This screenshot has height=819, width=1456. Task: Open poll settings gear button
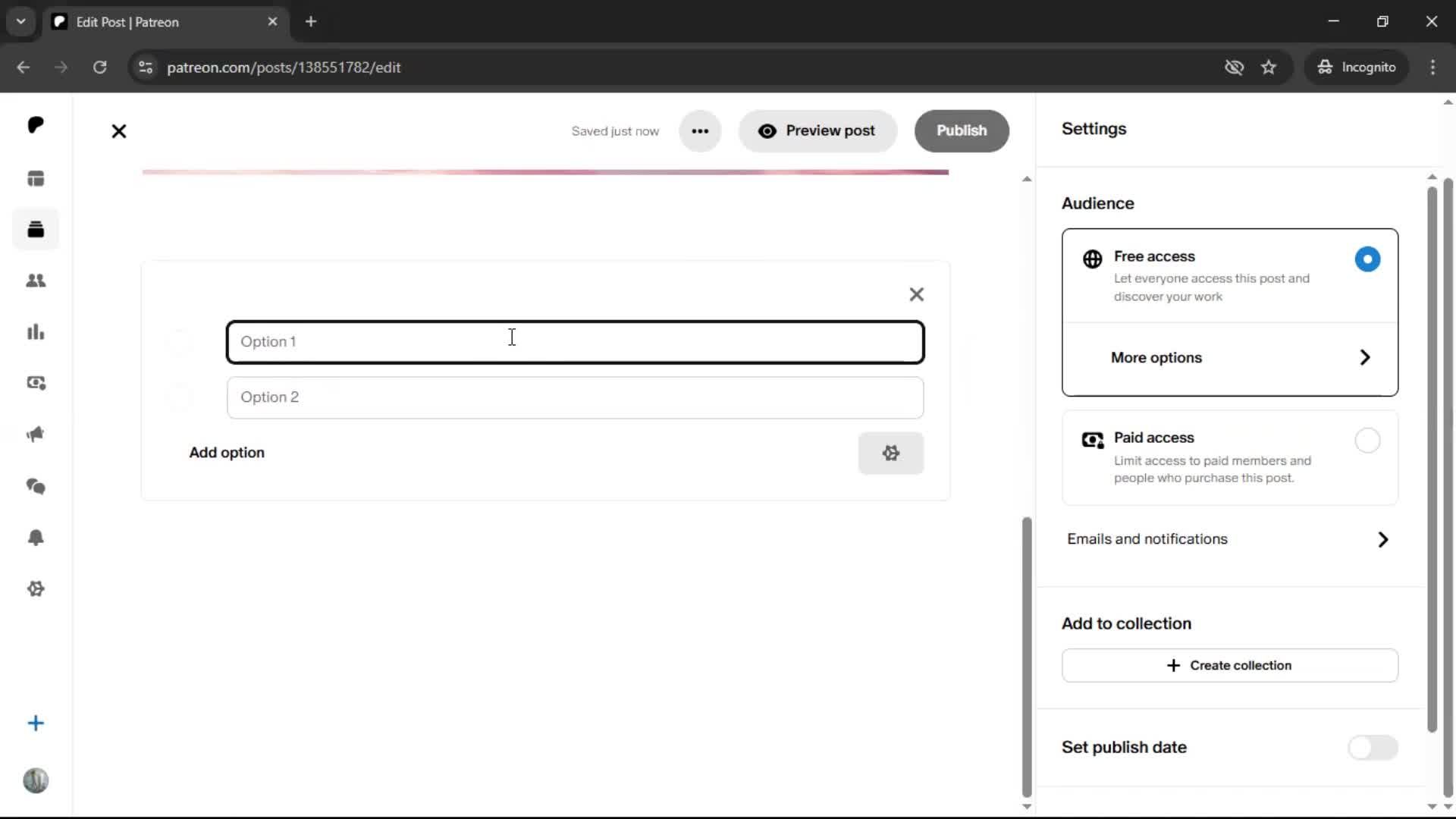[891, 453]
